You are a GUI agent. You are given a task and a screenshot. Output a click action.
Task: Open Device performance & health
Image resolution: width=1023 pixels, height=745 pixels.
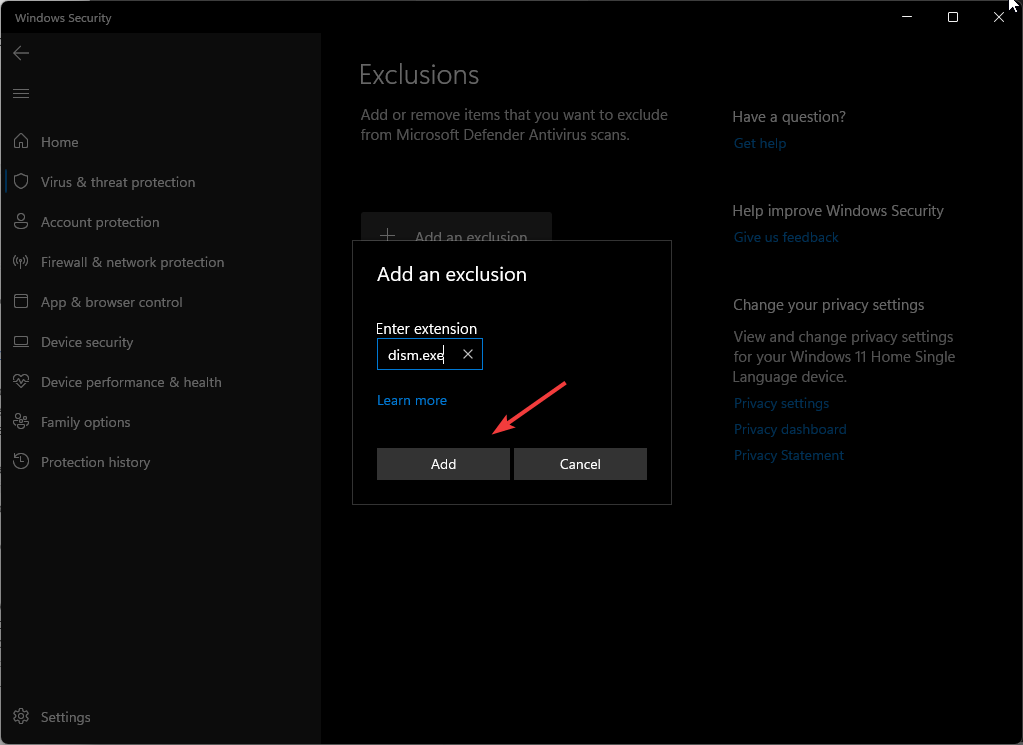131,382
